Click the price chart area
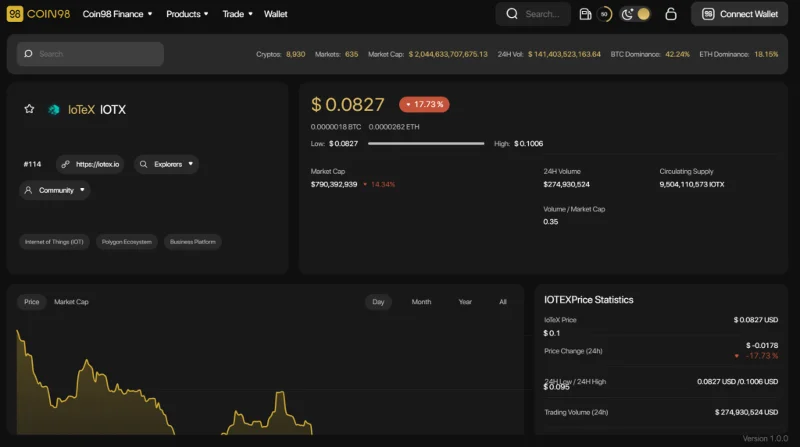This screenshot has height=447, width=800. [x=265, y=380]
